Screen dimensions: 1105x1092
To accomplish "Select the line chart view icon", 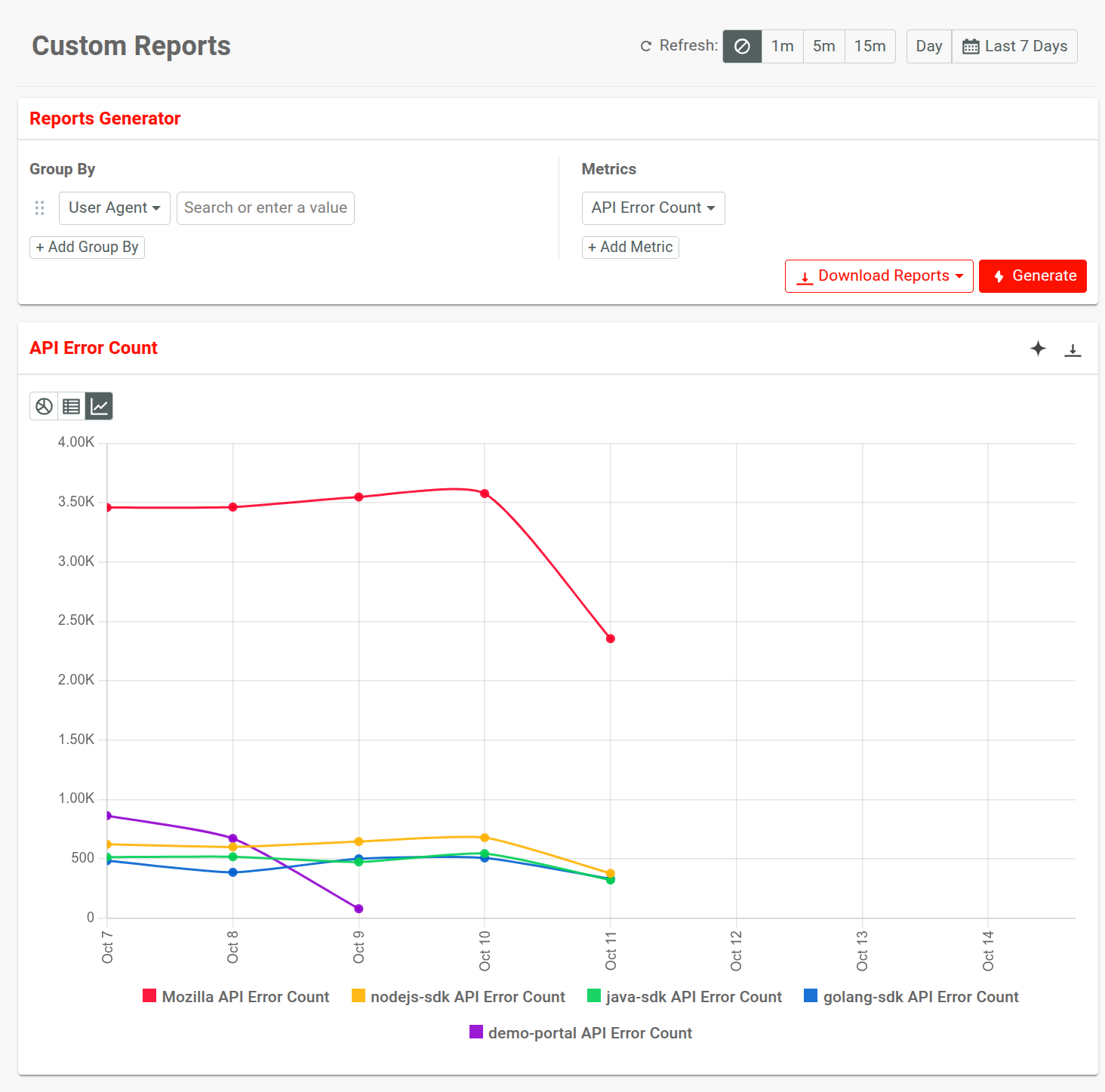I will click(99, 406).
